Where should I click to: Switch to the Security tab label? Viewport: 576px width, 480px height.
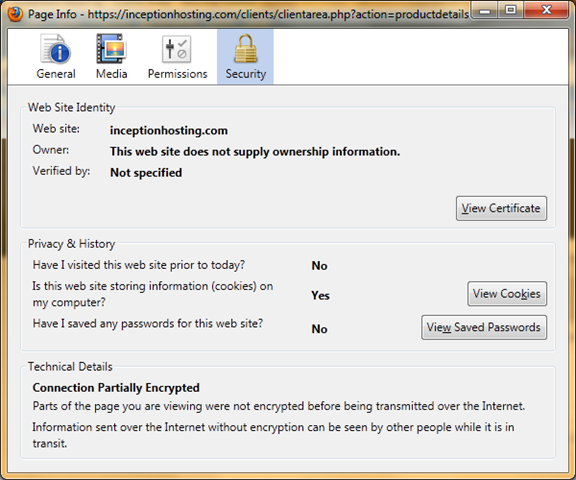[245, 74]
